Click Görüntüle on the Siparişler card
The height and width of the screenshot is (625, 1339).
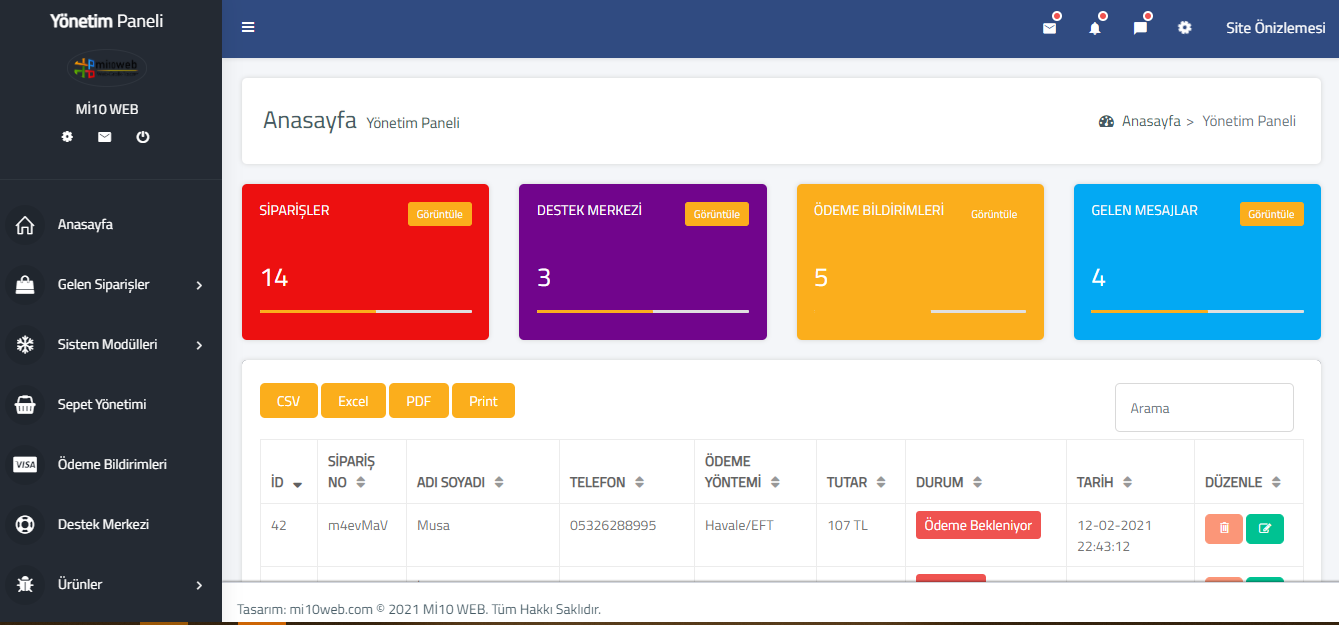click(439, 214)
